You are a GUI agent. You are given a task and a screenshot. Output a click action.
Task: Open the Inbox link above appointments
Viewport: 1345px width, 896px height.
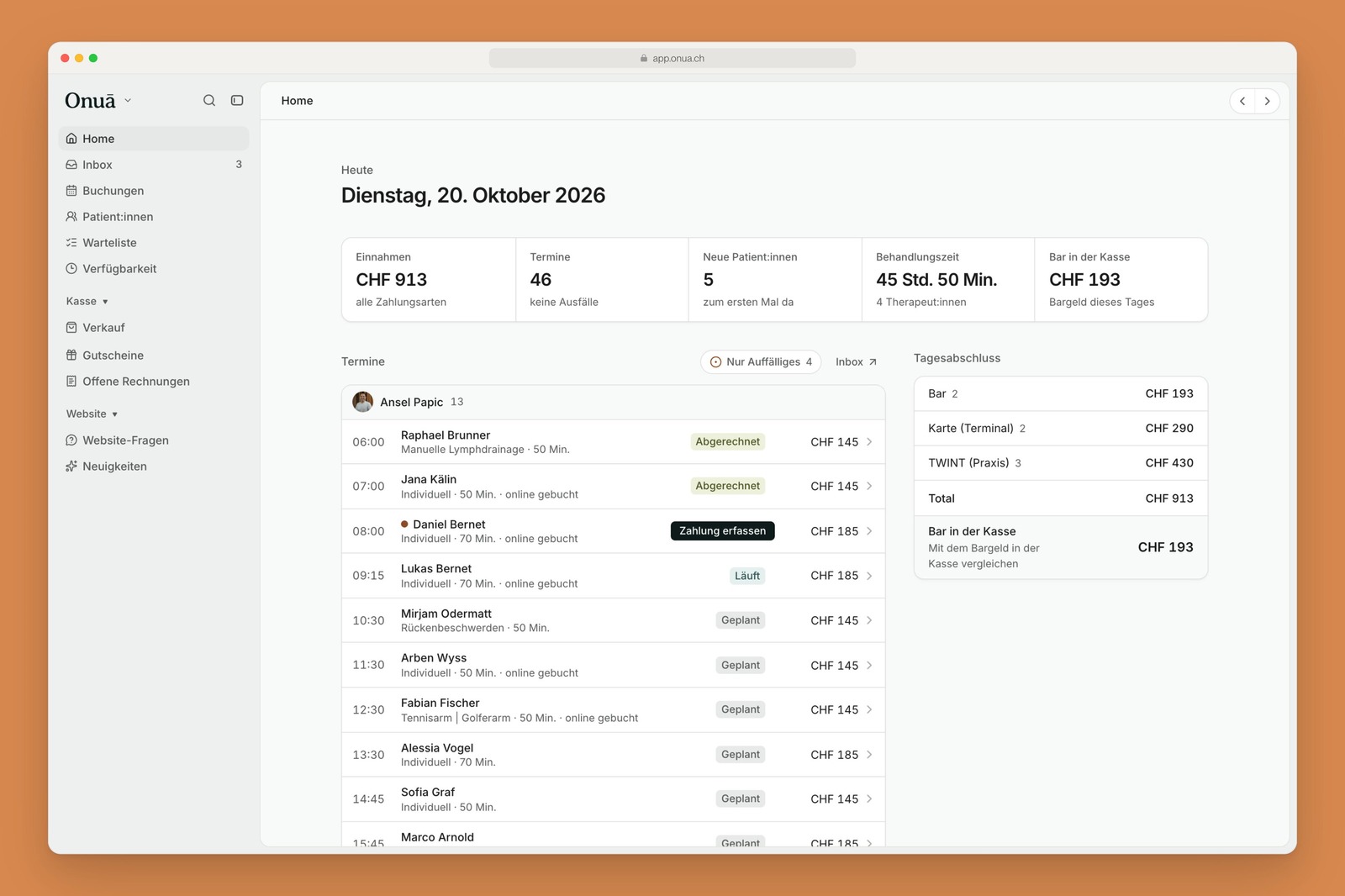856,362
